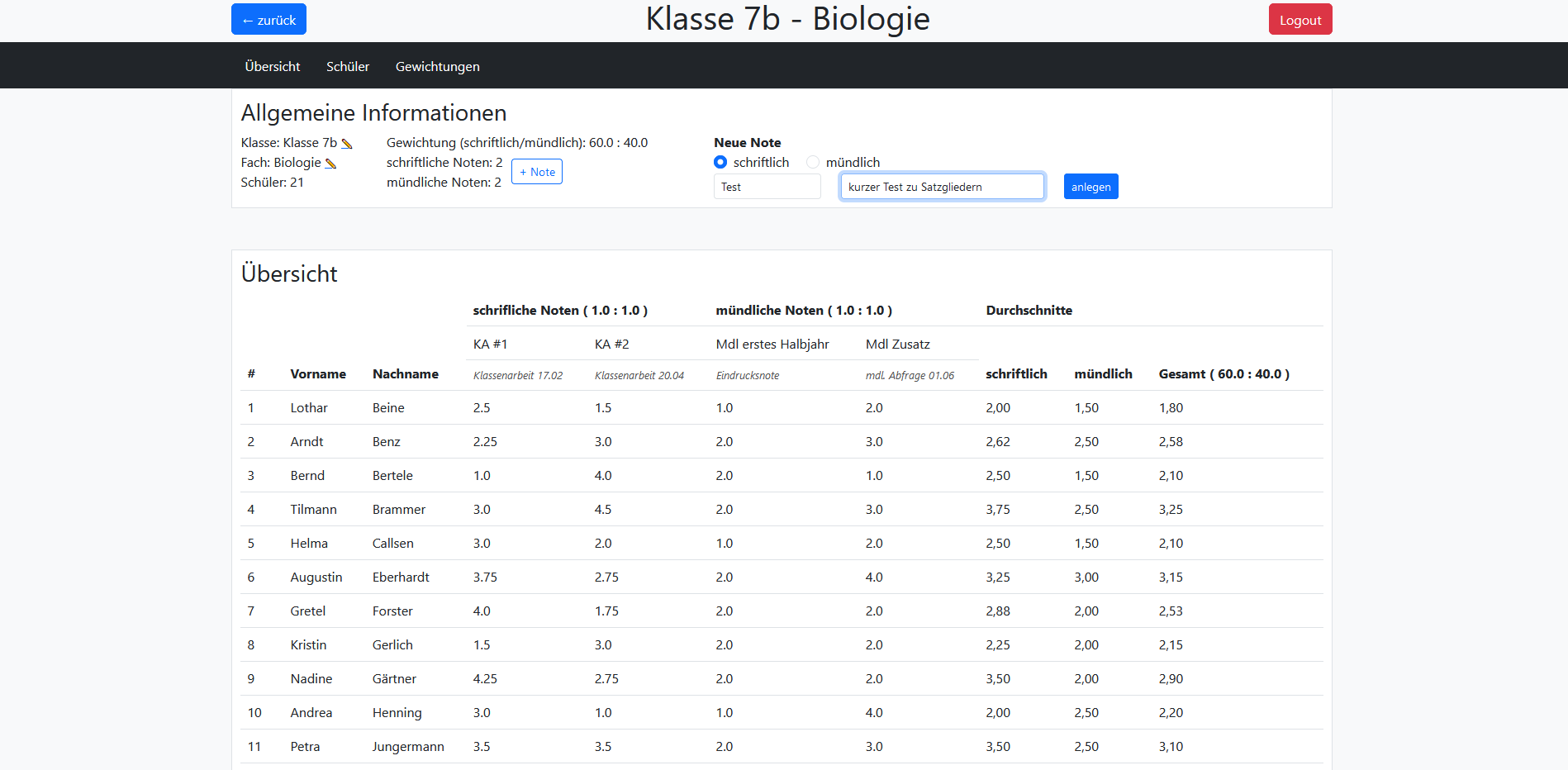The height and width of the screenshot is (770, 1568).
Task: Click the zurück button
Action: click(x=268, y=18)
